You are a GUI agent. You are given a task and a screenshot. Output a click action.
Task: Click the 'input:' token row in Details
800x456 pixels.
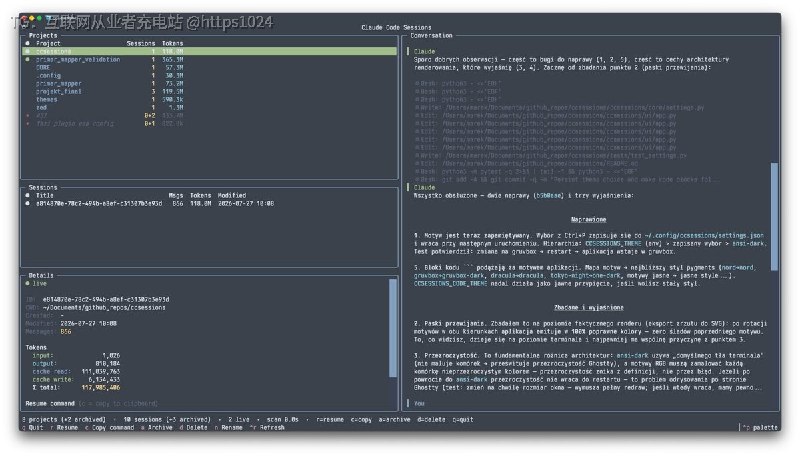coord(76,356)
